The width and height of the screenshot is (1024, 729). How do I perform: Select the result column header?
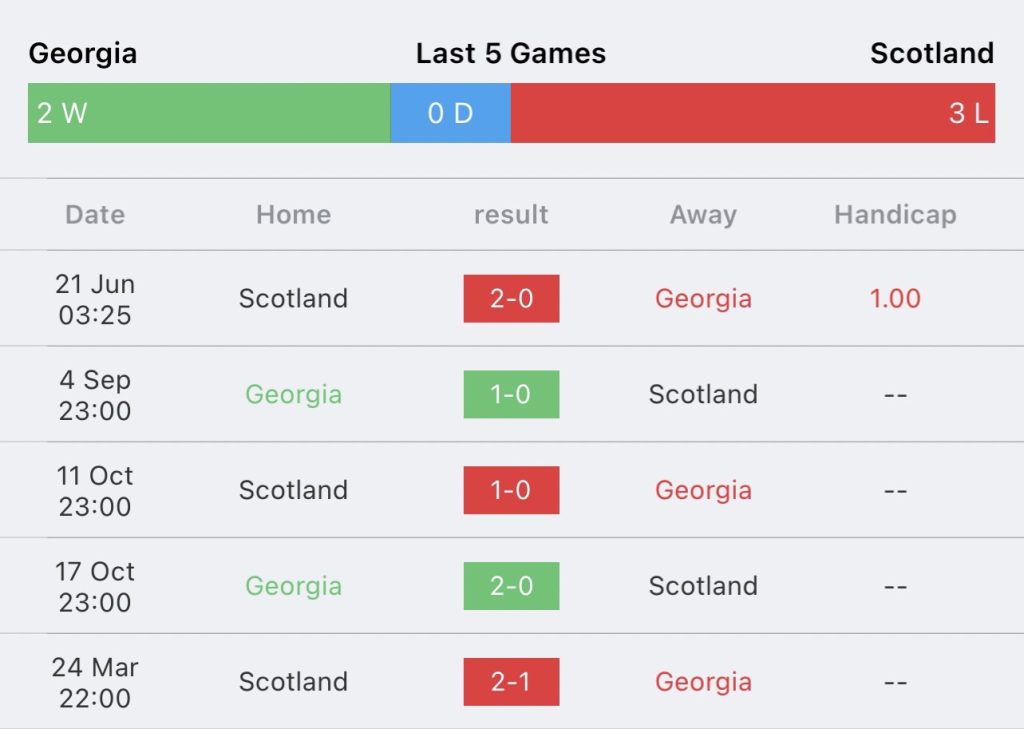tap(511, 214)
